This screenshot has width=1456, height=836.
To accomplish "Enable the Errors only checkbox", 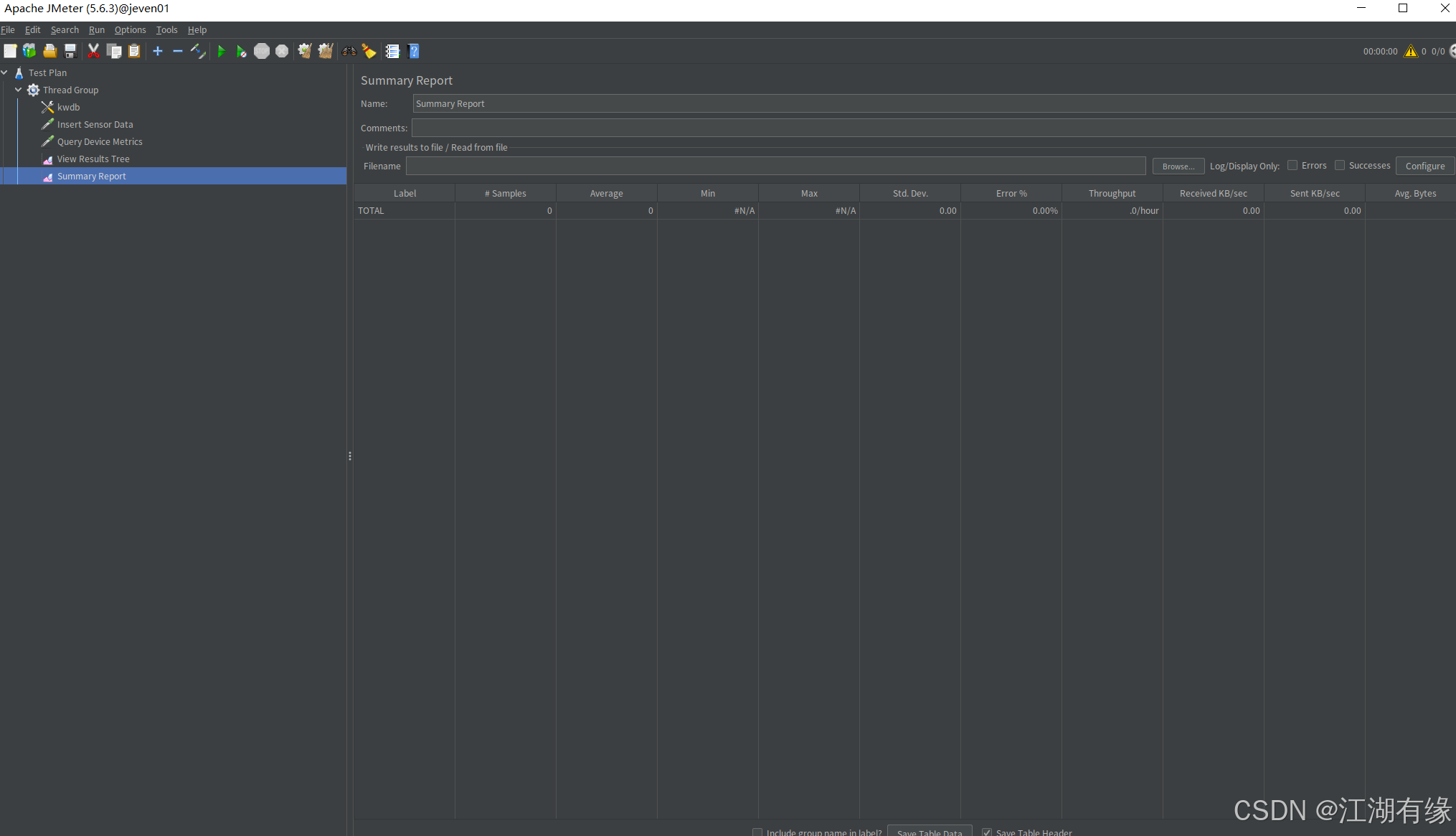I will tap(1292, 165).
